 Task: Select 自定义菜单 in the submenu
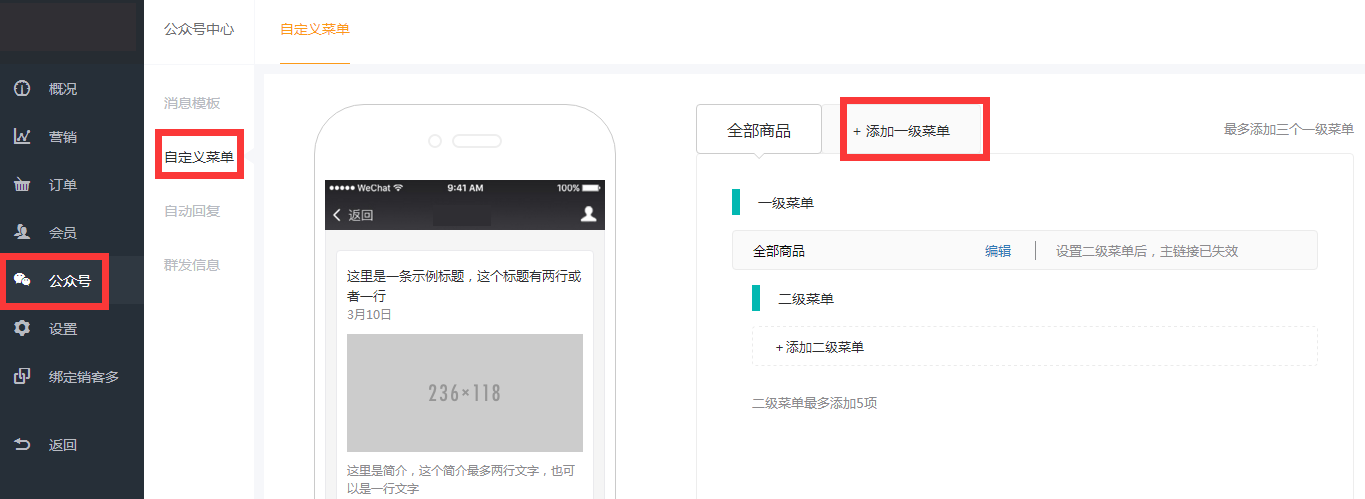coord(199,157)
